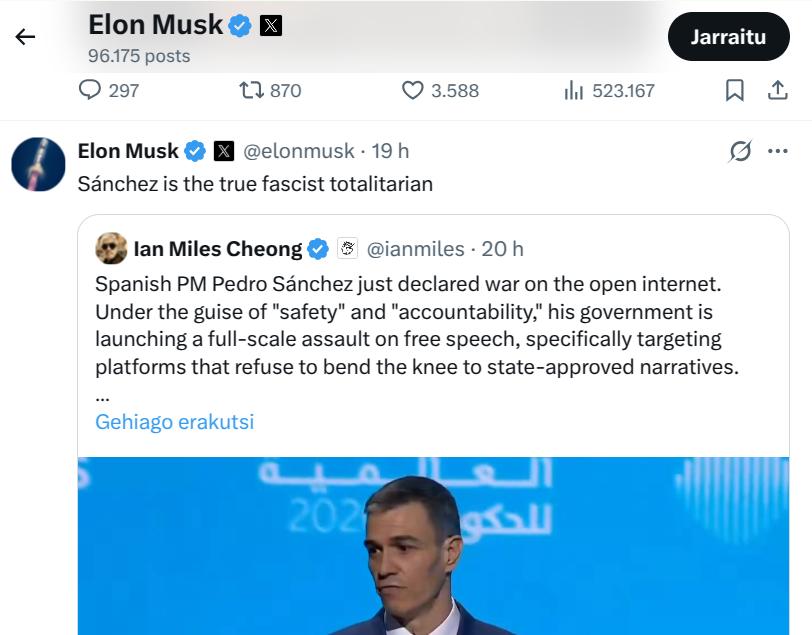Expand quoted post with Gehiago erakutsi
812x635 pixels.
[174, 421]
